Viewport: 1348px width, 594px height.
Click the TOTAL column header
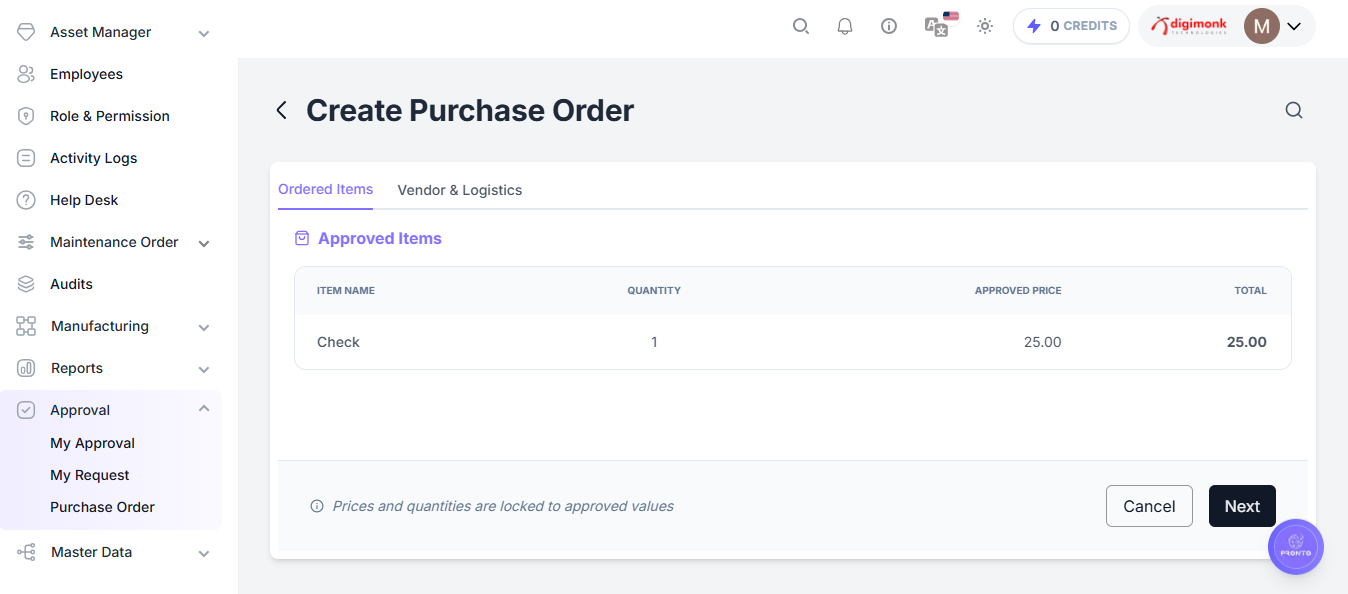pyautogui.click(x=1251, y=290)
